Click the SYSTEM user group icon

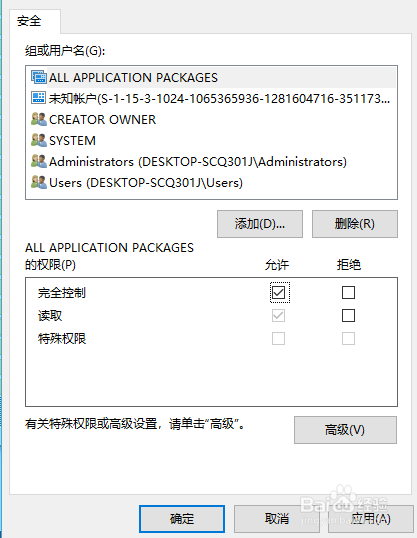coord(38,140)
